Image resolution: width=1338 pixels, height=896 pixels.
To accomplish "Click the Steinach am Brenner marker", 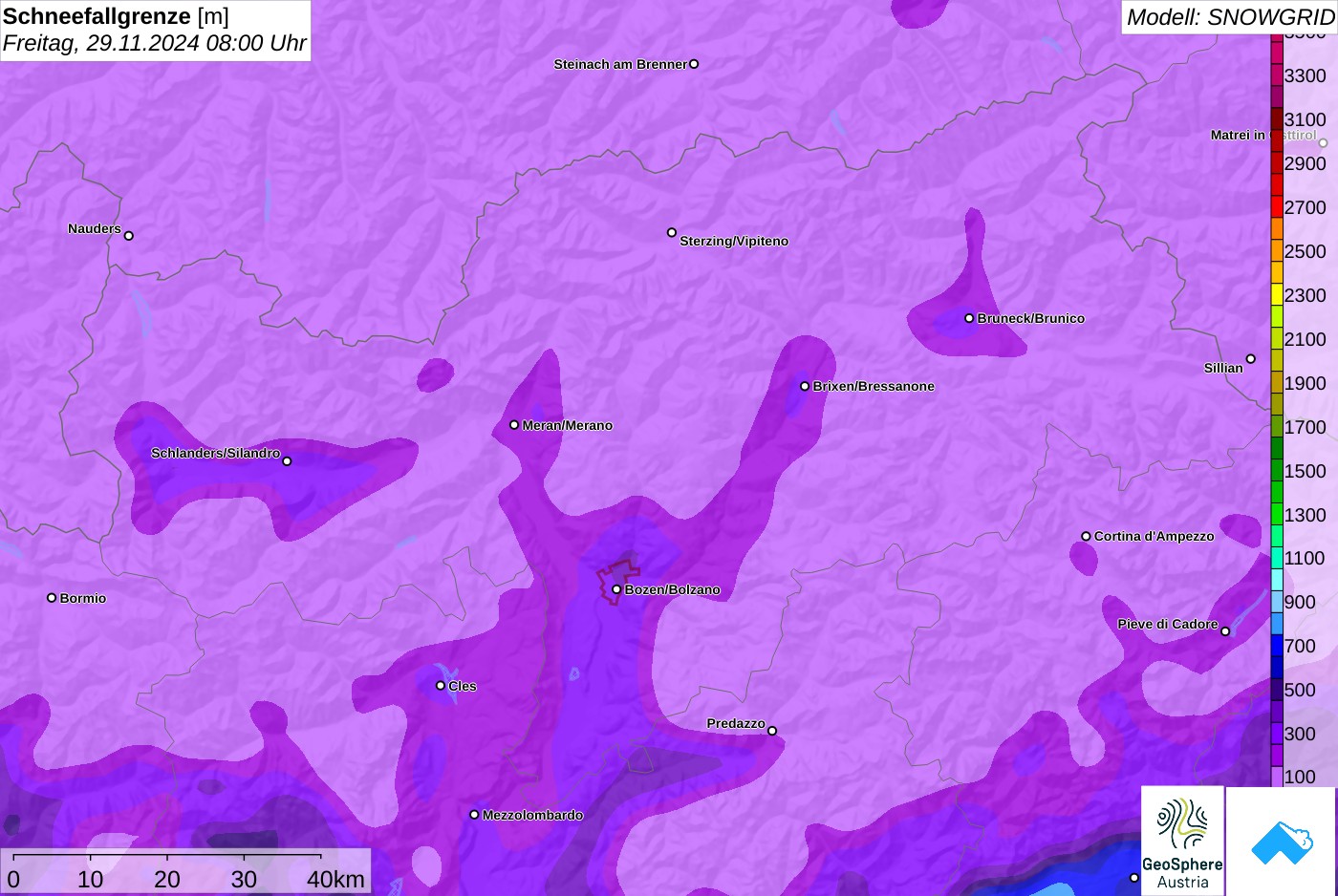I will click(694, 64).
